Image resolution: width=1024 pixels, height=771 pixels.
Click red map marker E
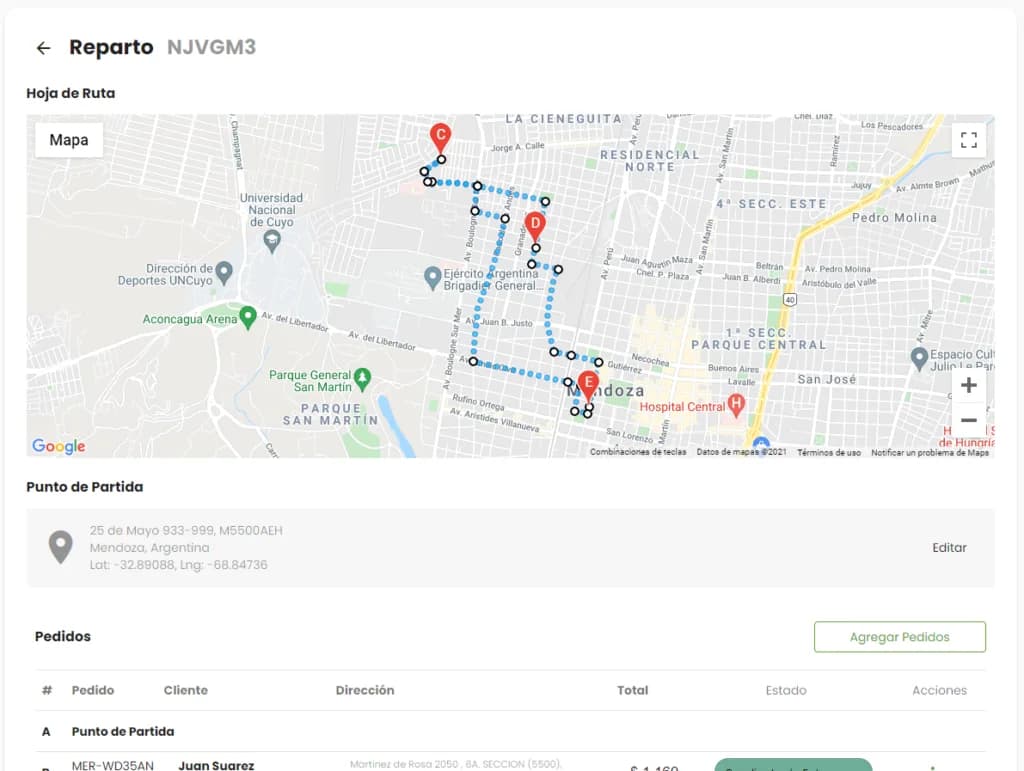(x=588, y=386)
